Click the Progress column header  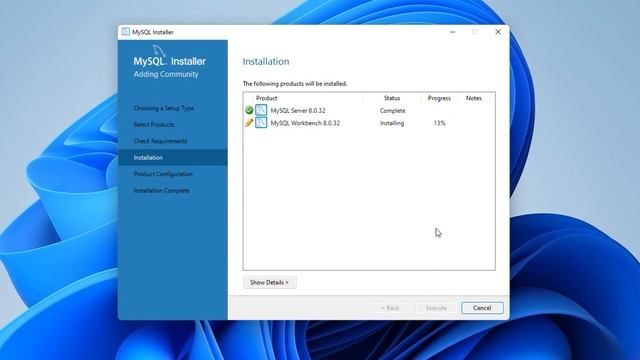coord(439,98)
